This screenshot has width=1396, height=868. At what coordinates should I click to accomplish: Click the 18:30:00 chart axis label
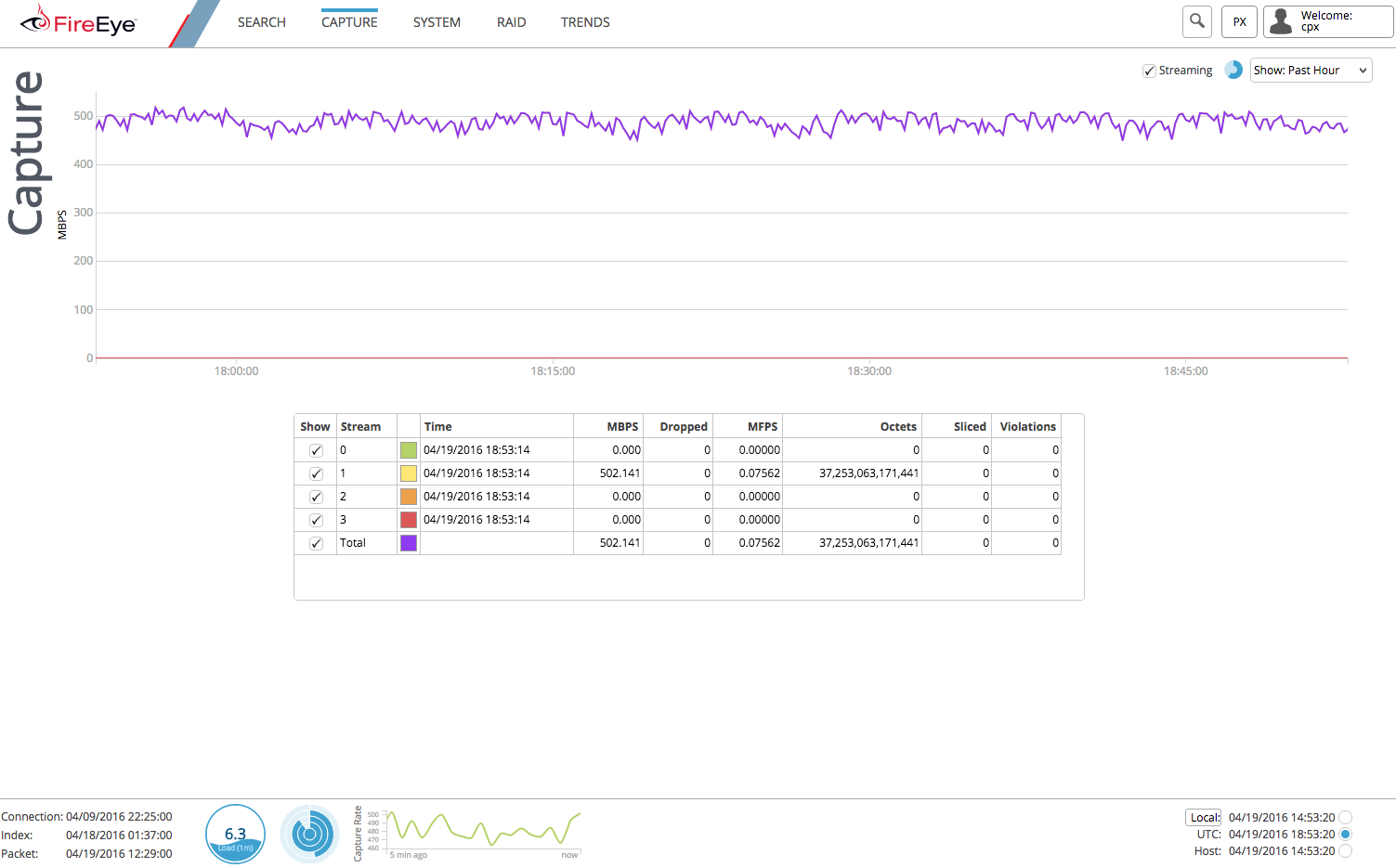pos(869,371)
